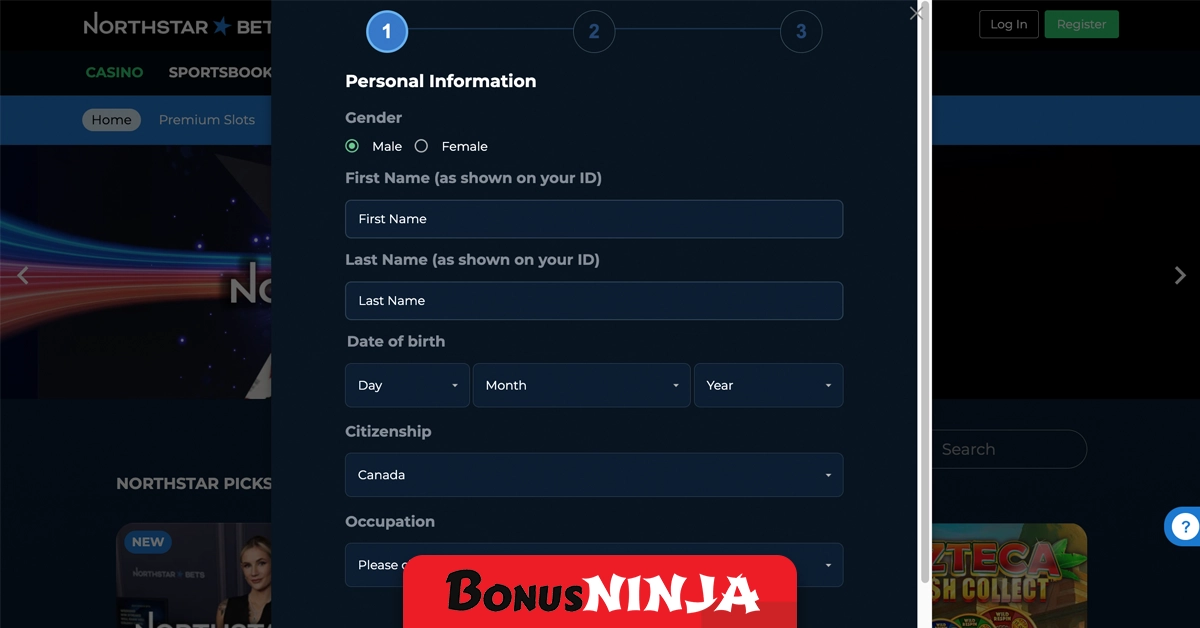Viewport: 1200px width, 628px height.
Task: Open the Year of birth dropdown
Action: [768, 385]
